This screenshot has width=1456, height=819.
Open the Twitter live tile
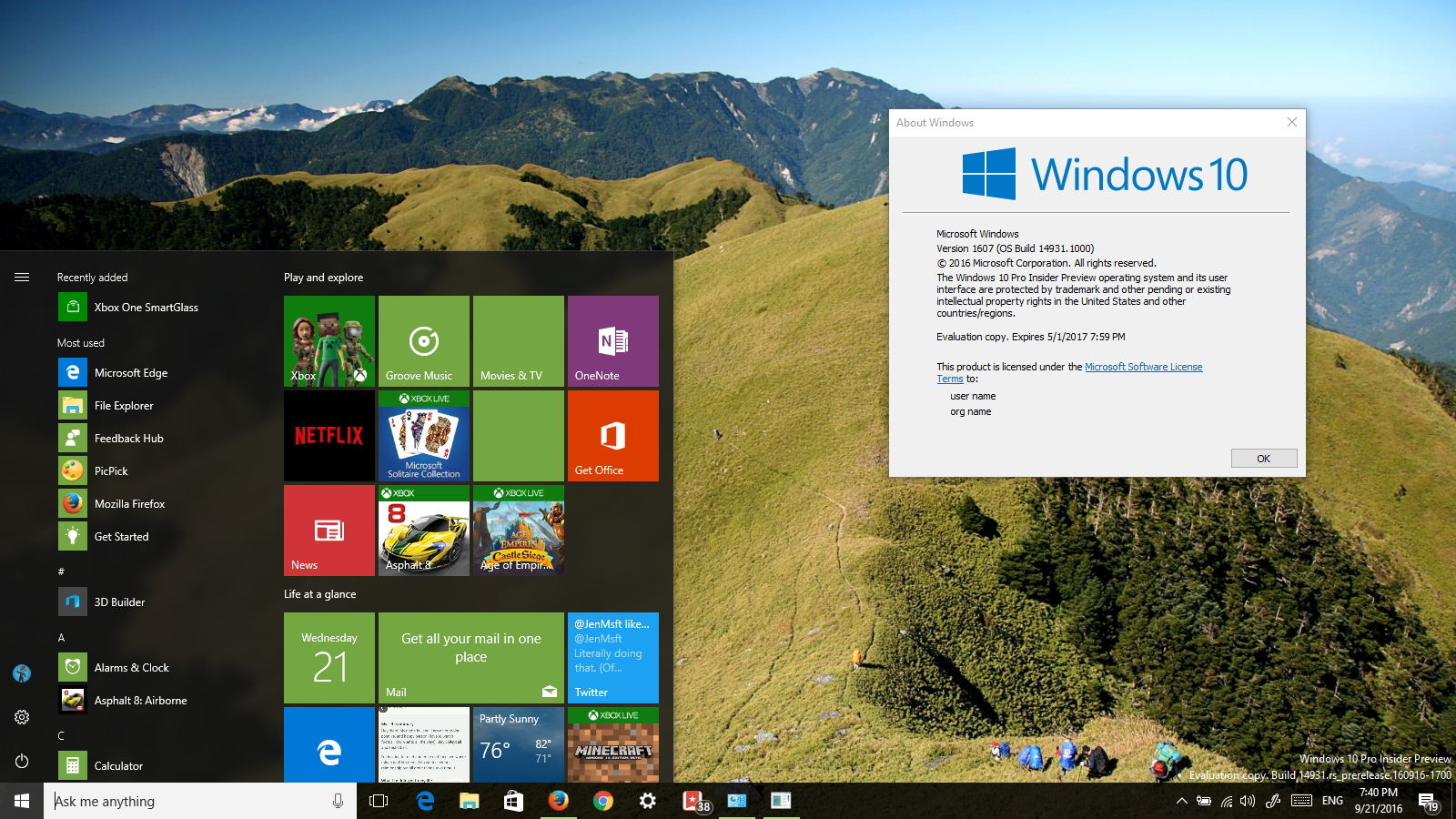click(x=612, y=657)
